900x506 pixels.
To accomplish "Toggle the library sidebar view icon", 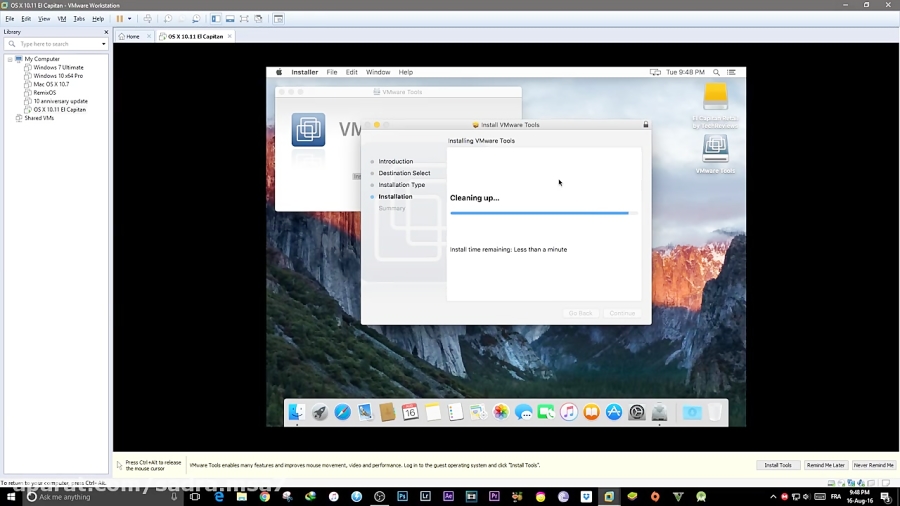I will (x=216, y=19).
